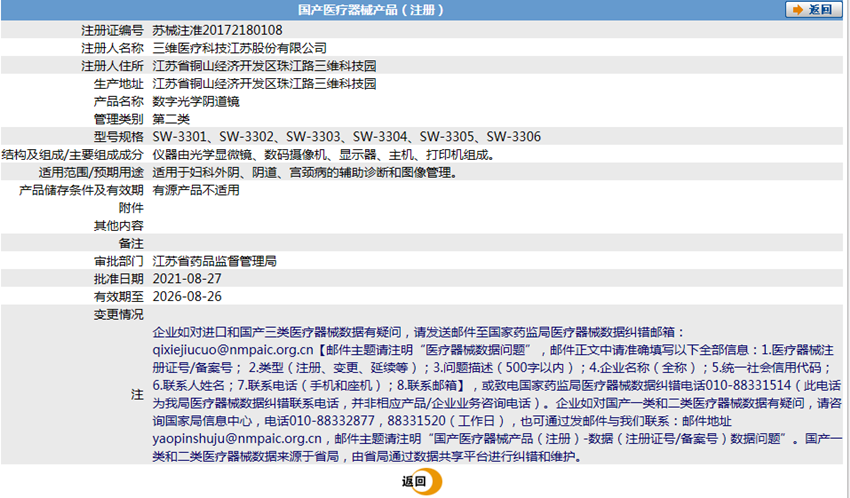Click the 批准日期 label

(x=118, y=279)
